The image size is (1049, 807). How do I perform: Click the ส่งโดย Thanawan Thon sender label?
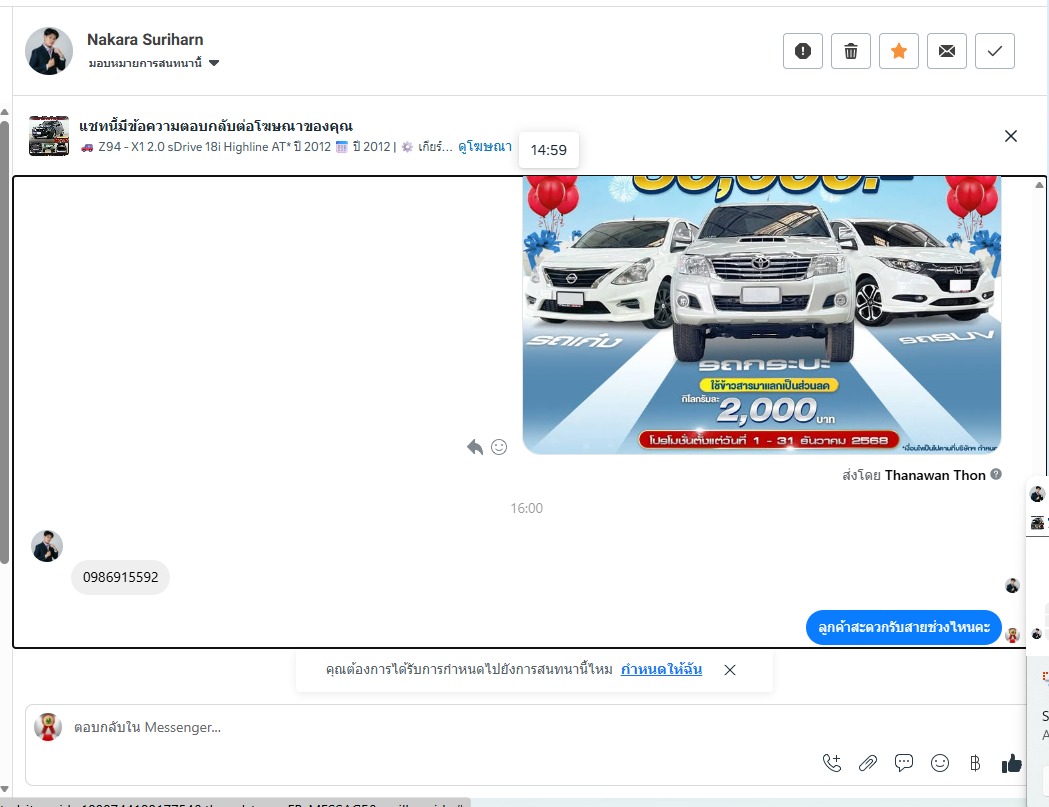pos(914,475)
